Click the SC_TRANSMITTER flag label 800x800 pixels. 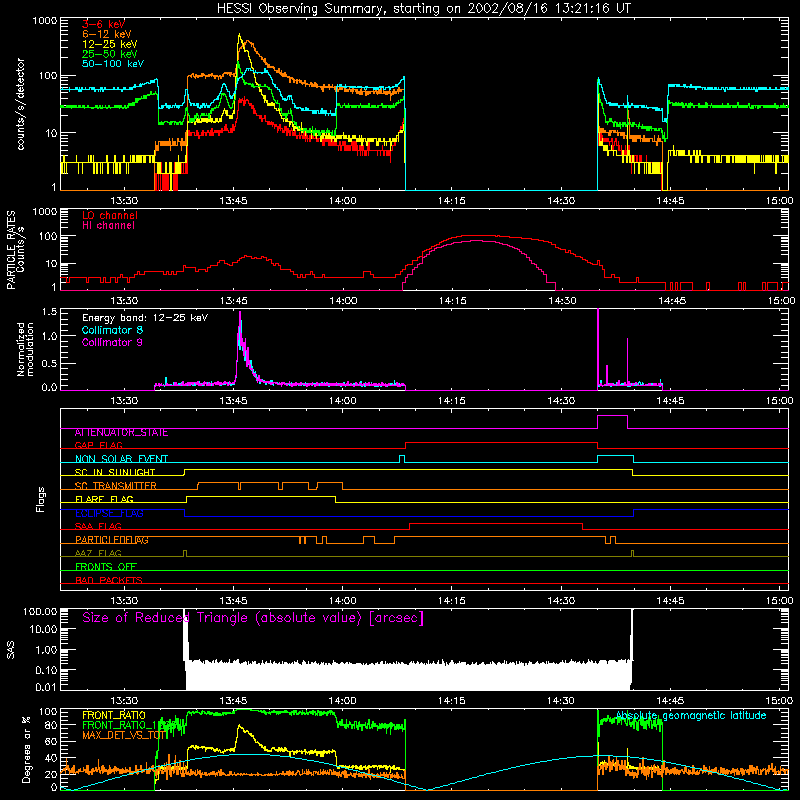point(116,486)
